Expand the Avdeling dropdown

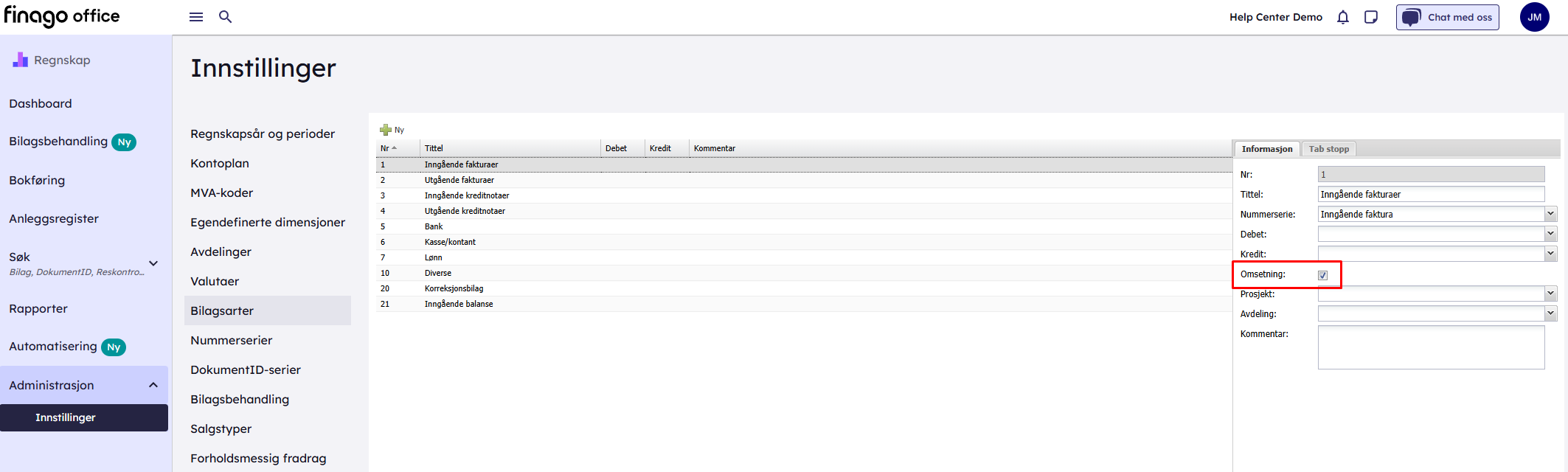(1550, 313)
